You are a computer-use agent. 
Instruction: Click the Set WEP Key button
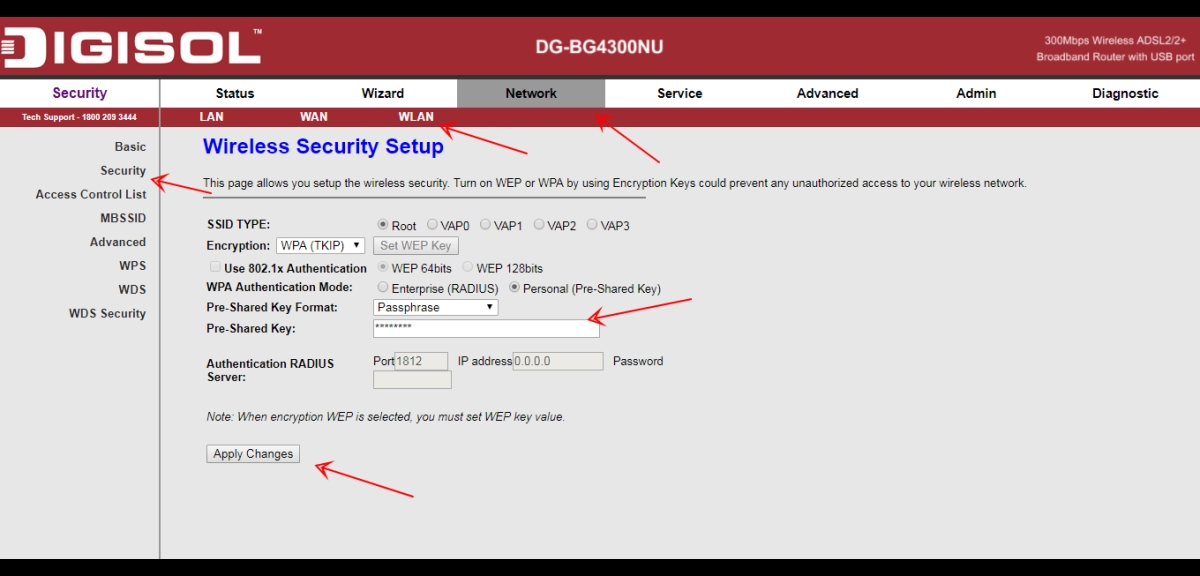416,245
